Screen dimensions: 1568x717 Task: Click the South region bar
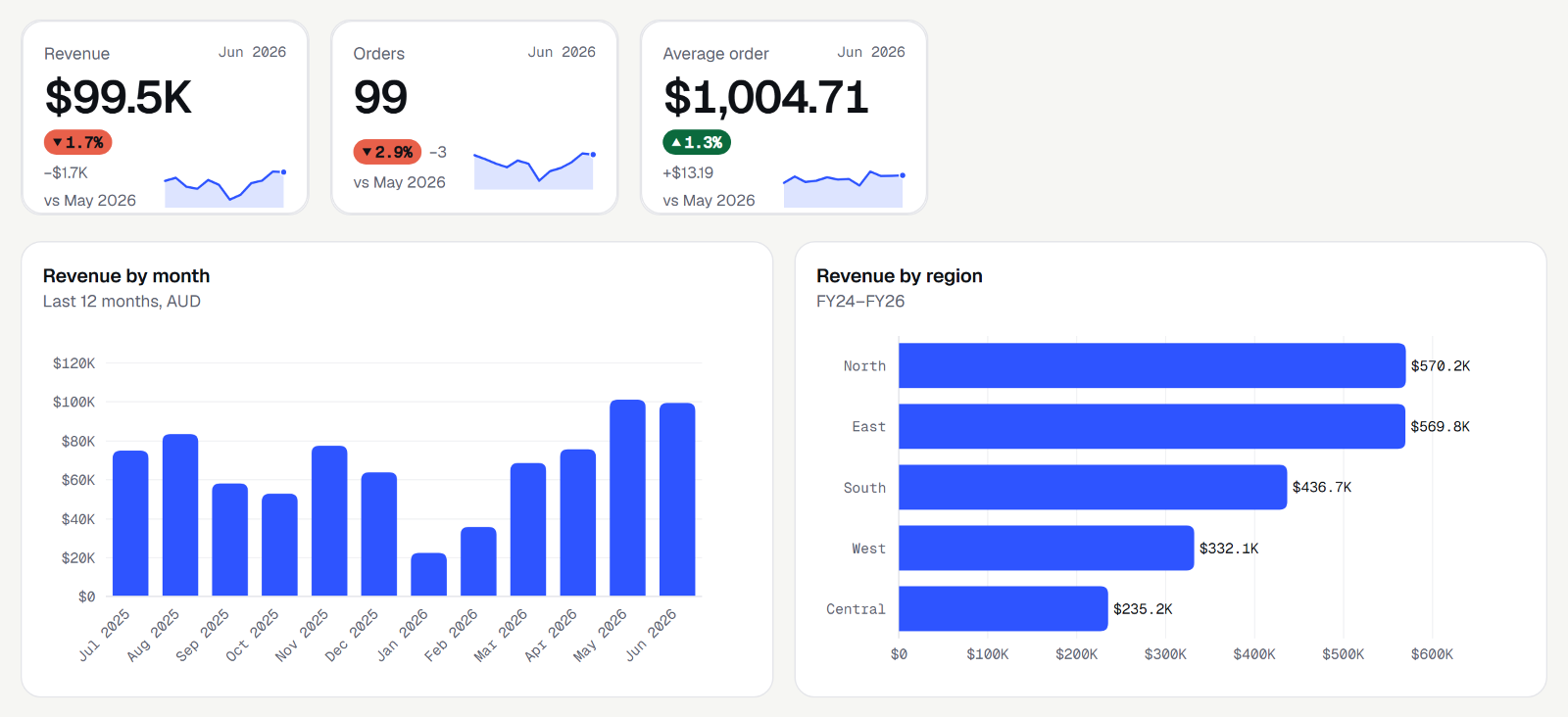pyautogui.click(x=1093, y=487)
